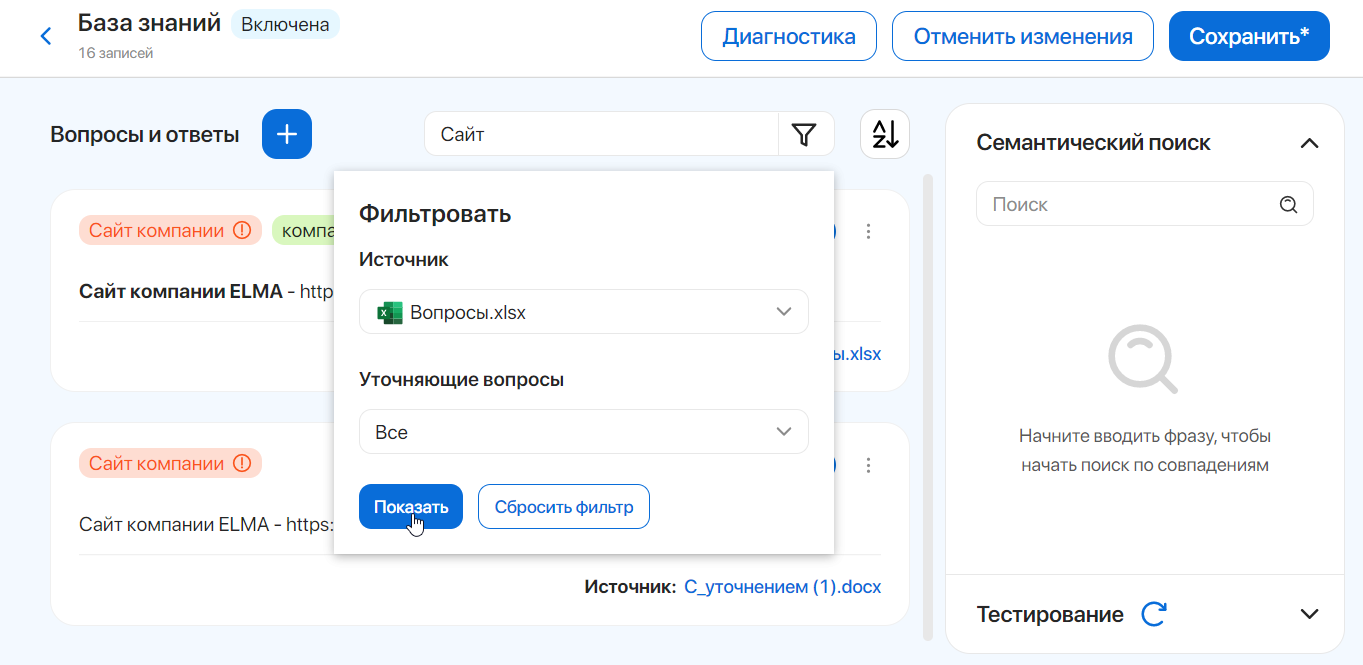Screen dimensions: 1363x665
Task: Open the three-dot menu on the first card
Action: (x=868, y=230)
